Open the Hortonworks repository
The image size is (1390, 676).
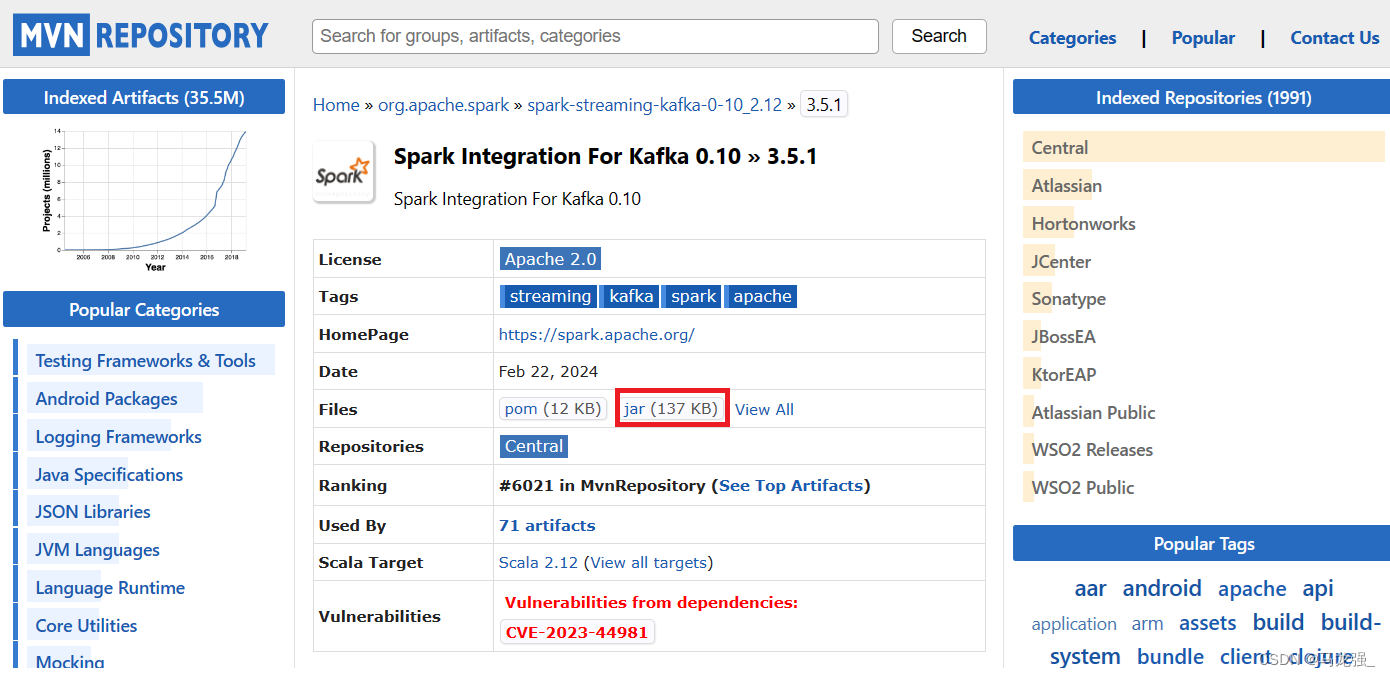1084,224
